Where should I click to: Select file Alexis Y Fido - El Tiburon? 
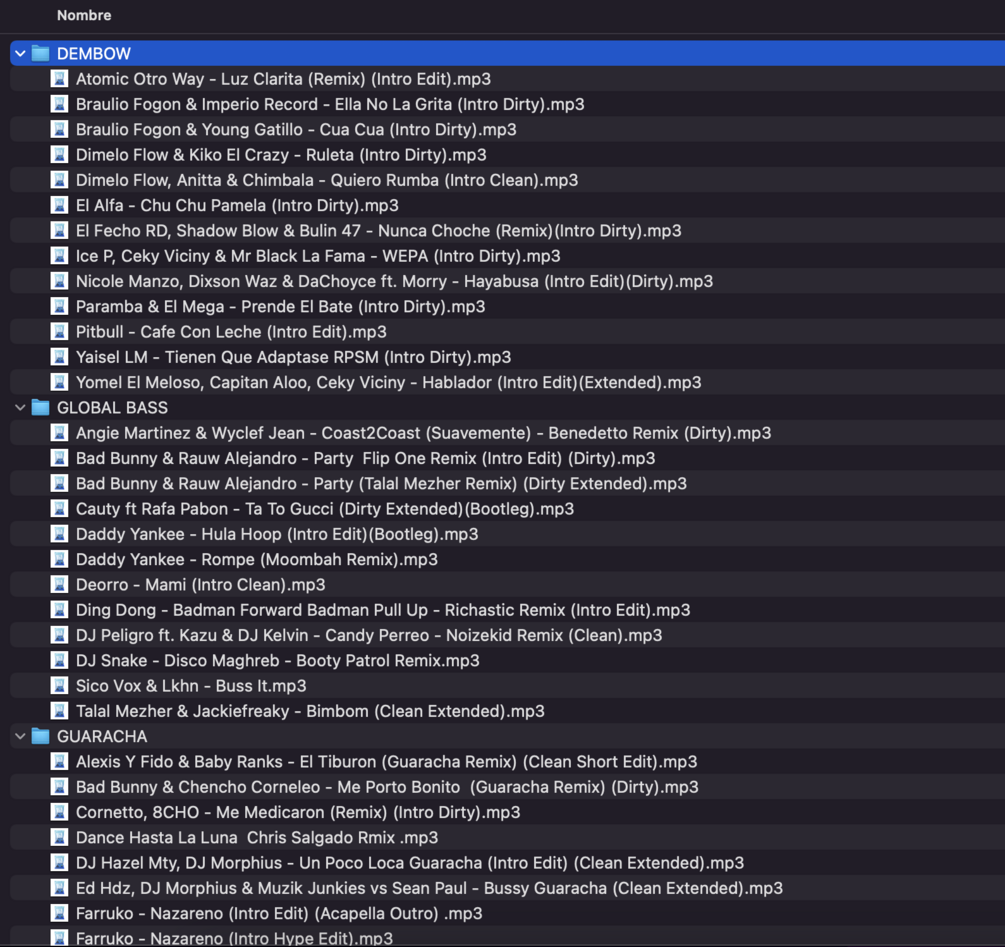pyautogui.click(x=386, y=762)
